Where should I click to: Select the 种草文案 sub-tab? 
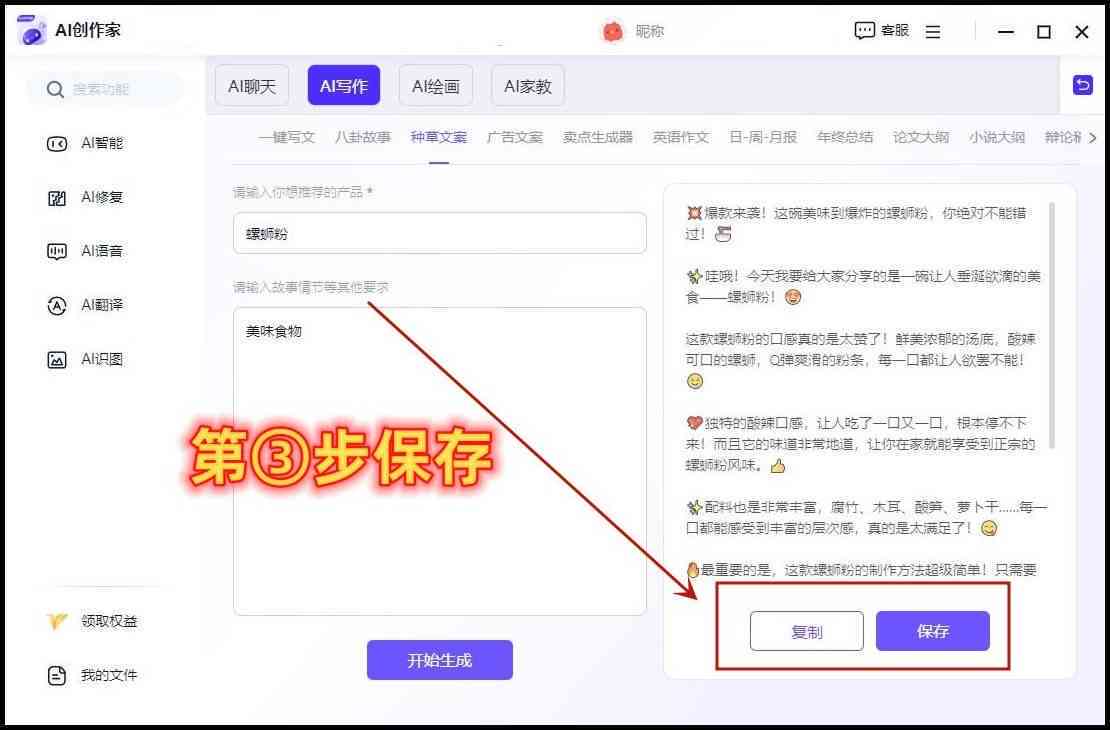tap(439, 137)
